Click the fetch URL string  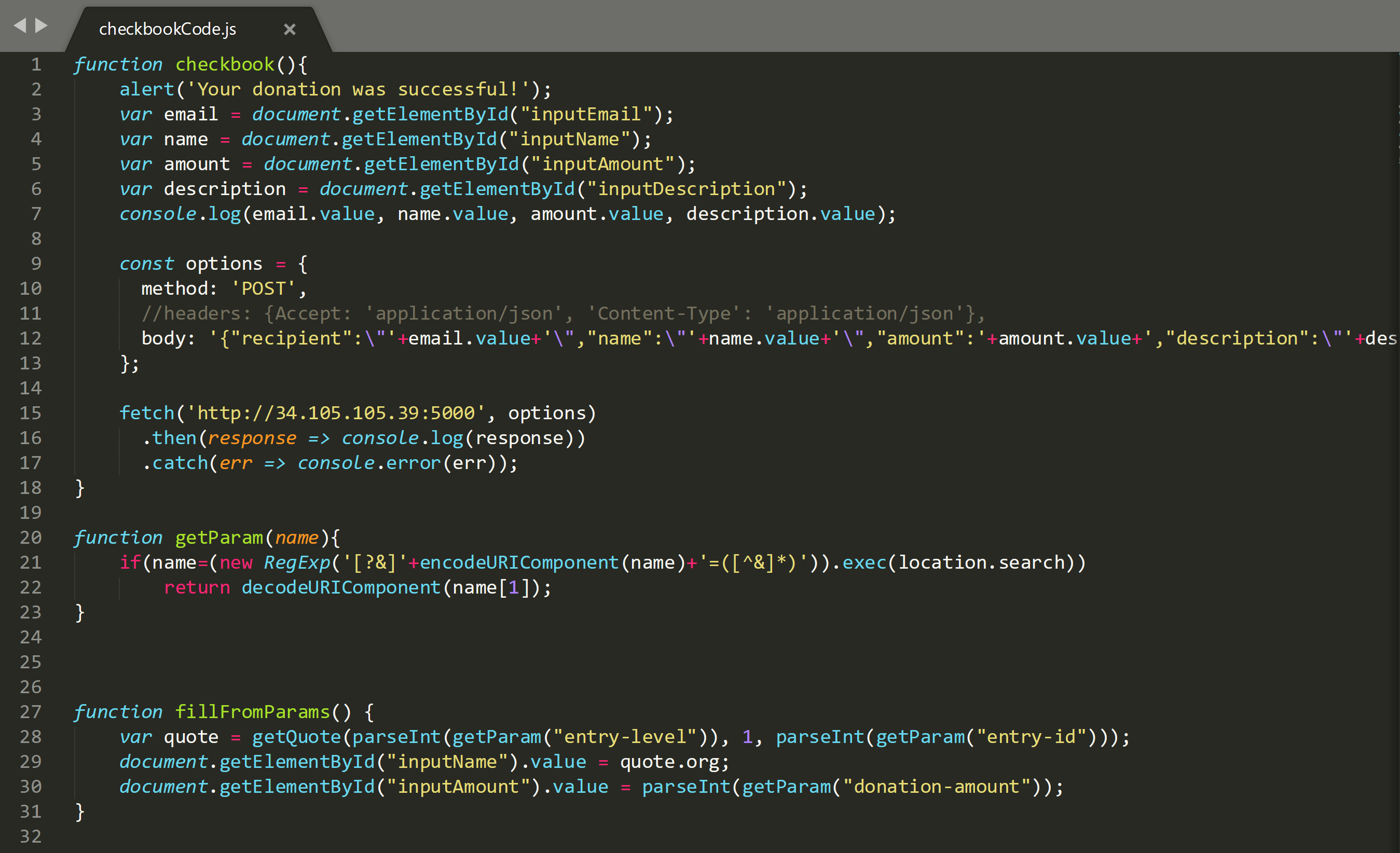335,413
